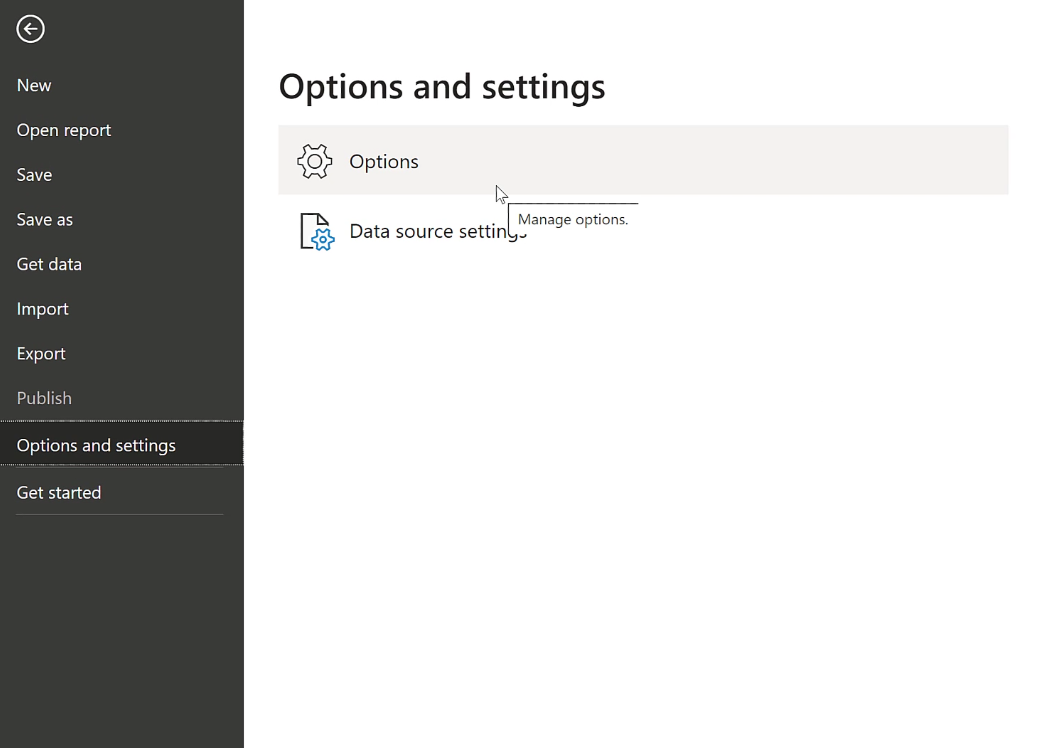This screenshot has width=1037, height=748.
Task: Open Data source settings label
Action: click(438, 231)
